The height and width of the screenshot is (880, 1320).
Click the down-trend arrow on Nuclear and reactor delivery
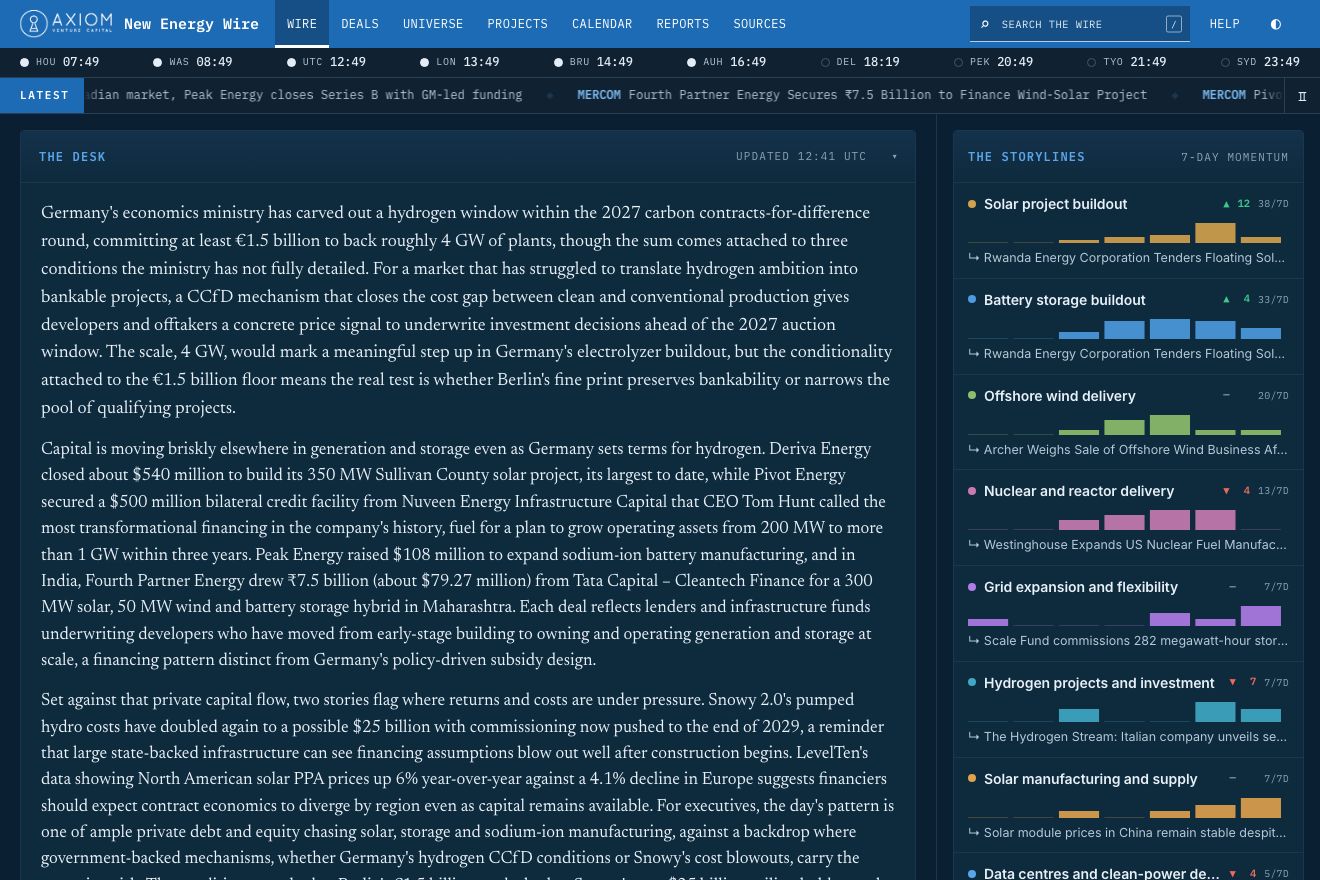click(1226, 491)
